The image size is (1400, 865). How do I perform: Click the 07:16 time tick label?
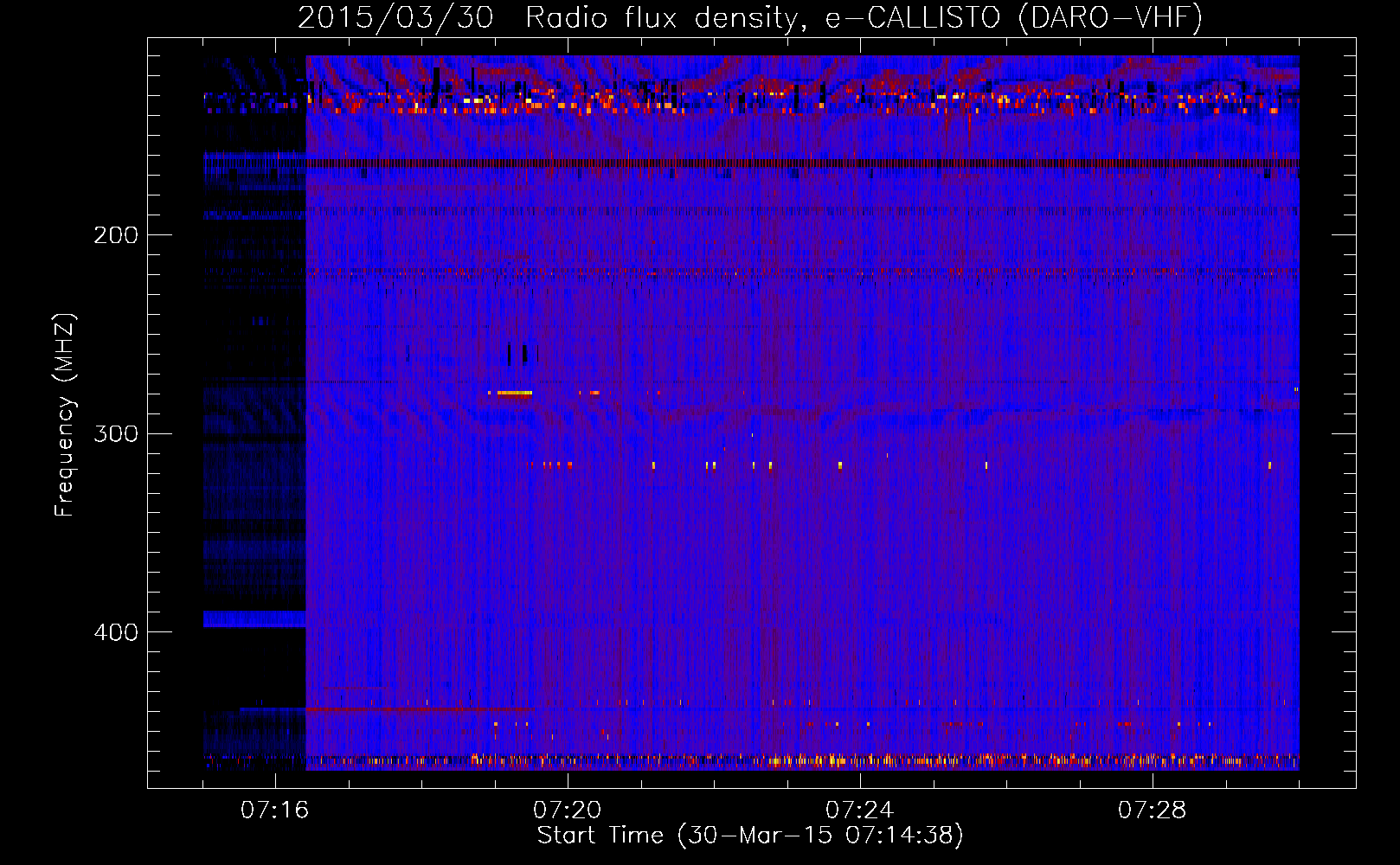coord(274,811)
